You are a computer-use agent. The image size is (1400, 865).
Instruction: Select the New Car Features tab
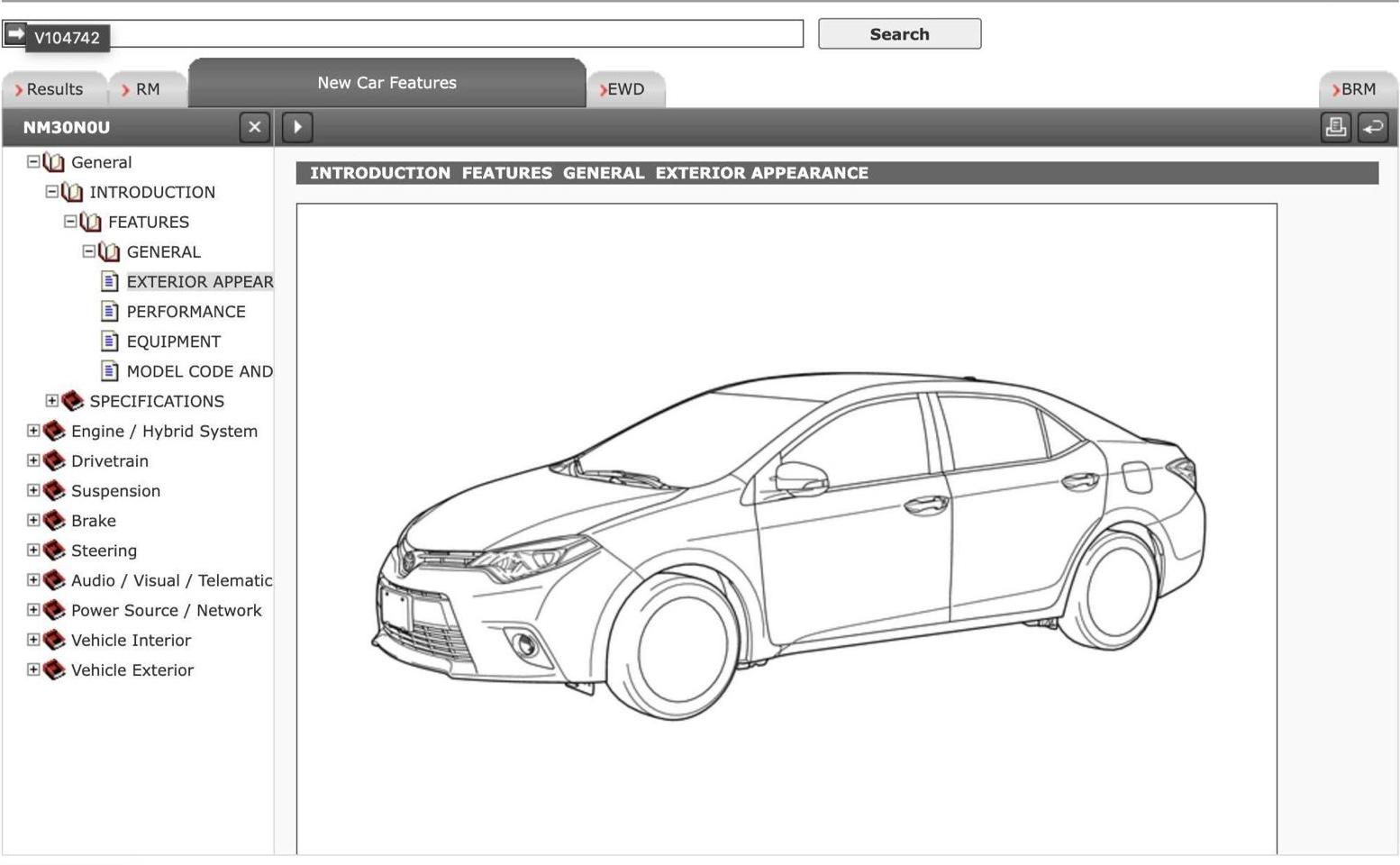pos(386,83)
